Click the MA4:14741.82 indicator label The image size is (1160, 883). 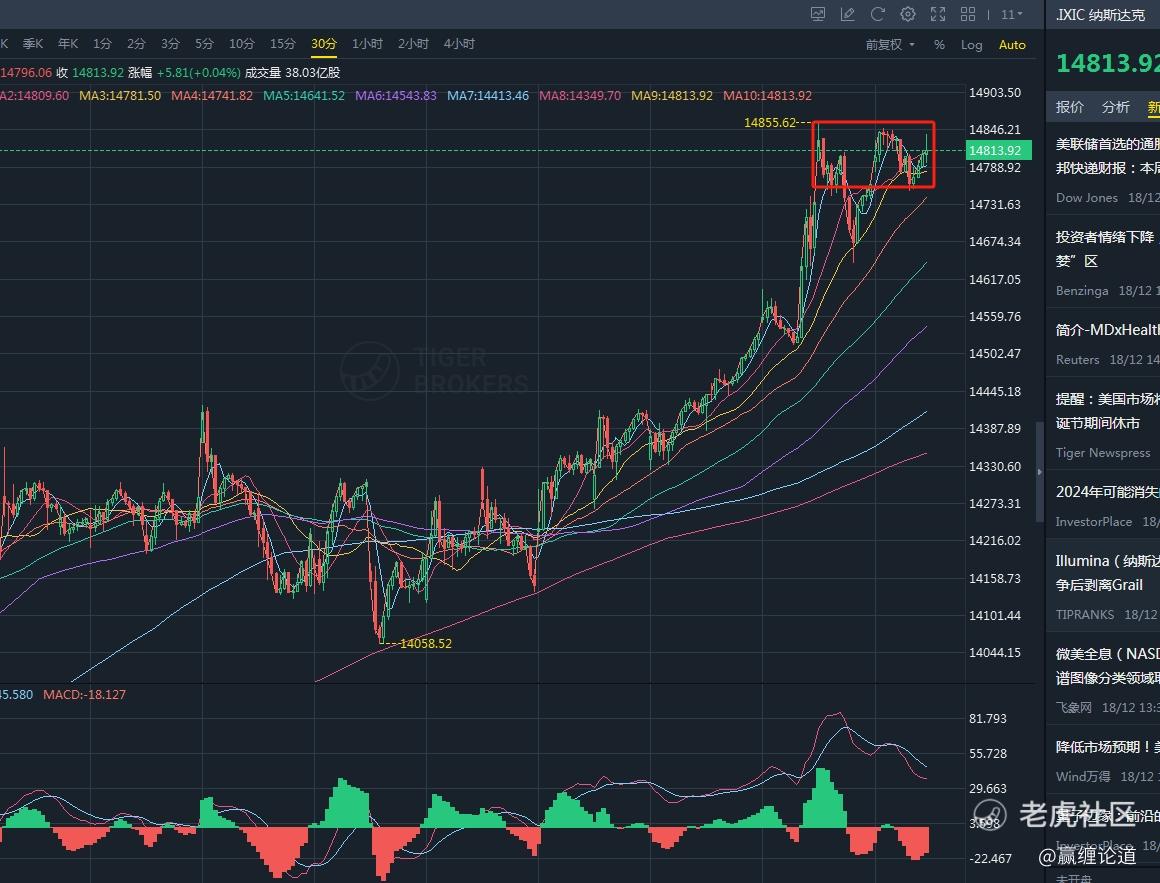212,95
